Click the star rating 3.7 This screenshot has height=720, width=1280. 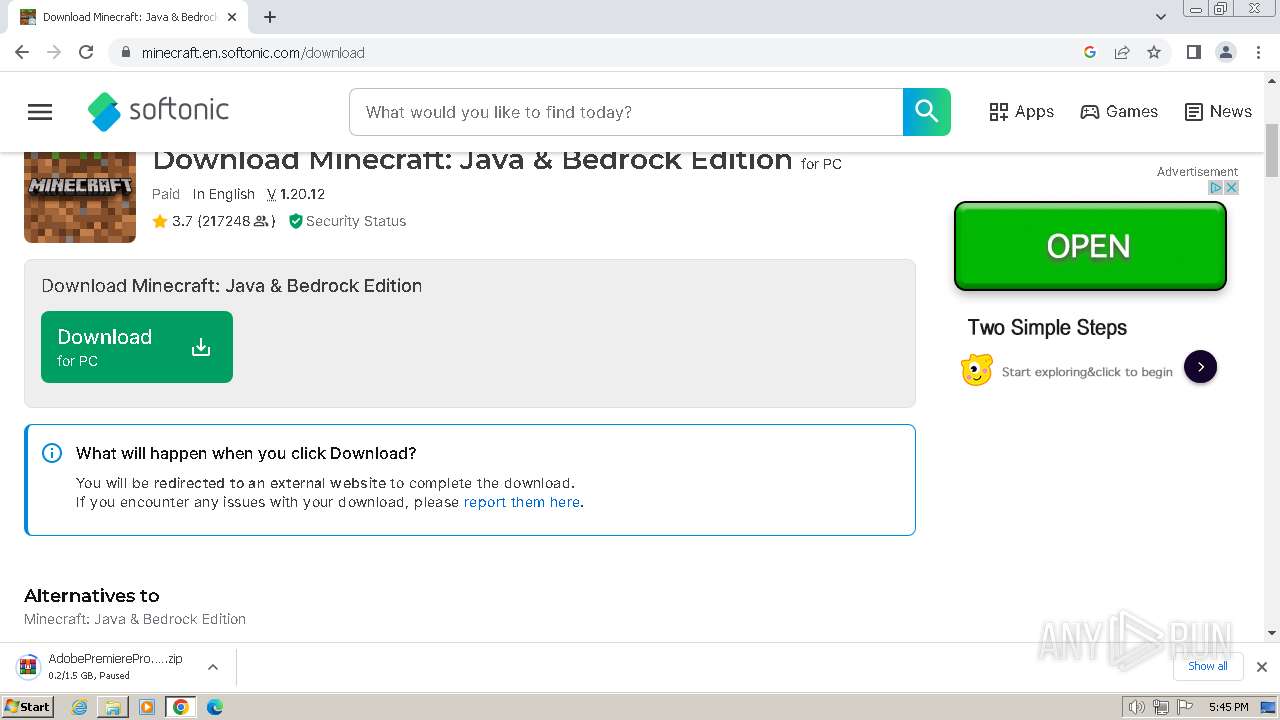point(172,221)
